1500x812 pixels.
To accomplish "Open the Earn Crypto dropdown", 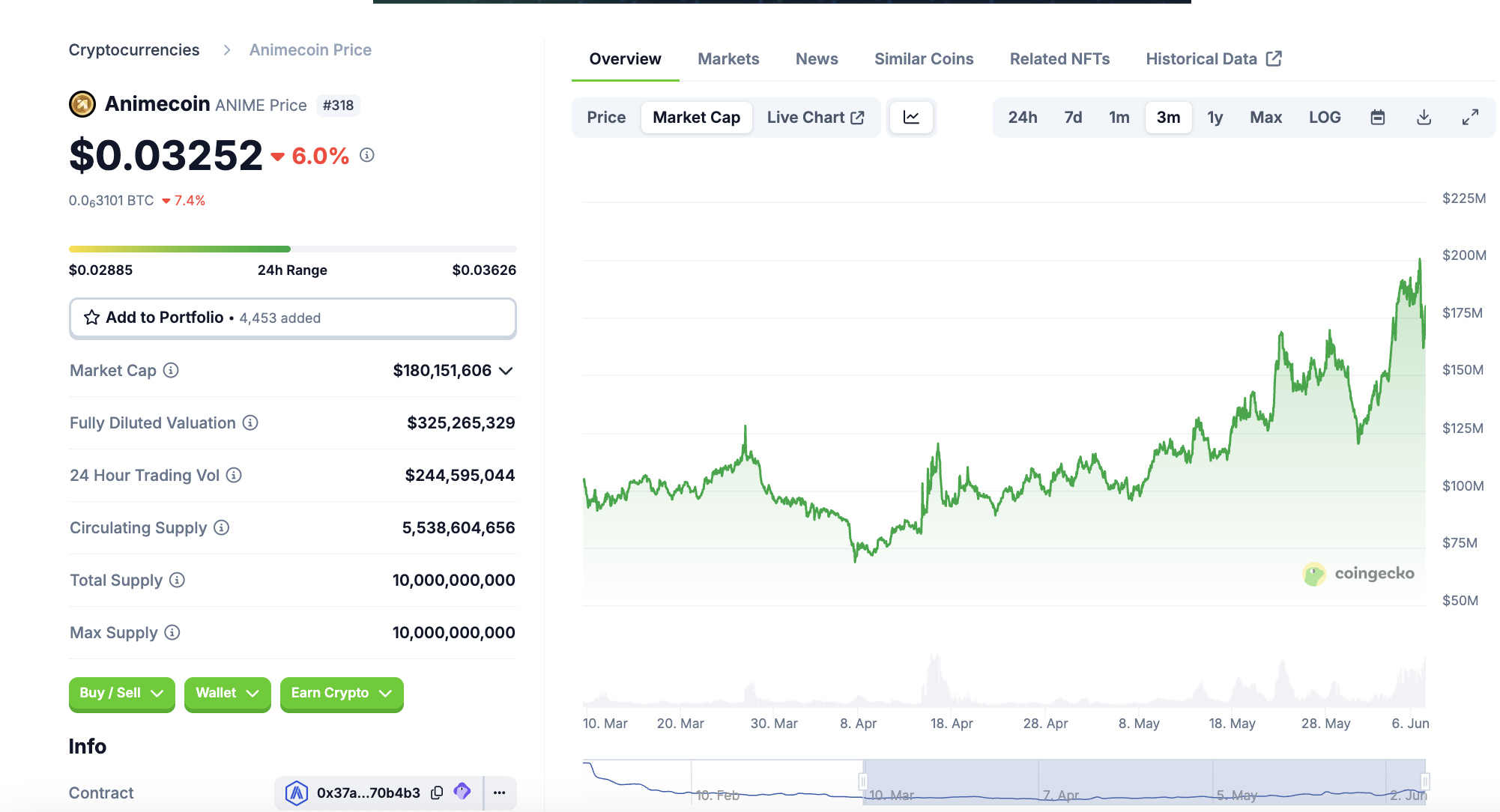I will [x=341, y=693].
